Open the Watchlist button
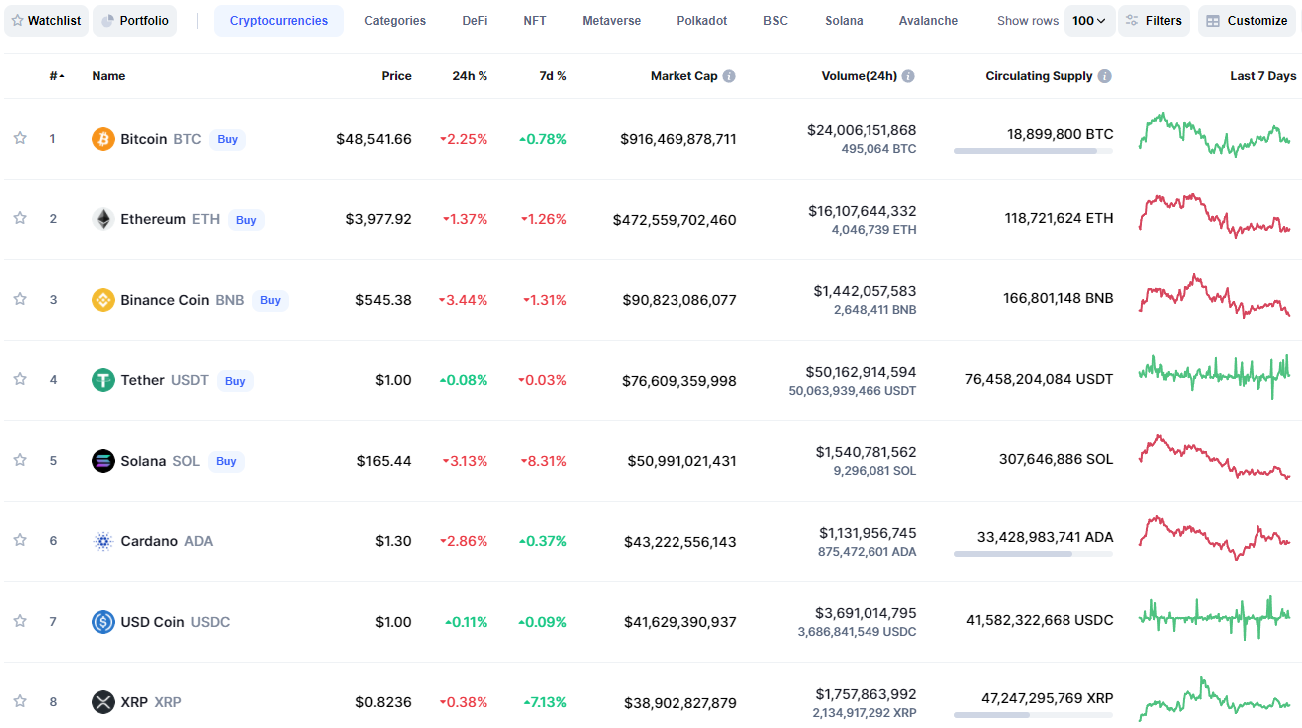This screenshot has width=1302, height=728. (x=46, y=21)
